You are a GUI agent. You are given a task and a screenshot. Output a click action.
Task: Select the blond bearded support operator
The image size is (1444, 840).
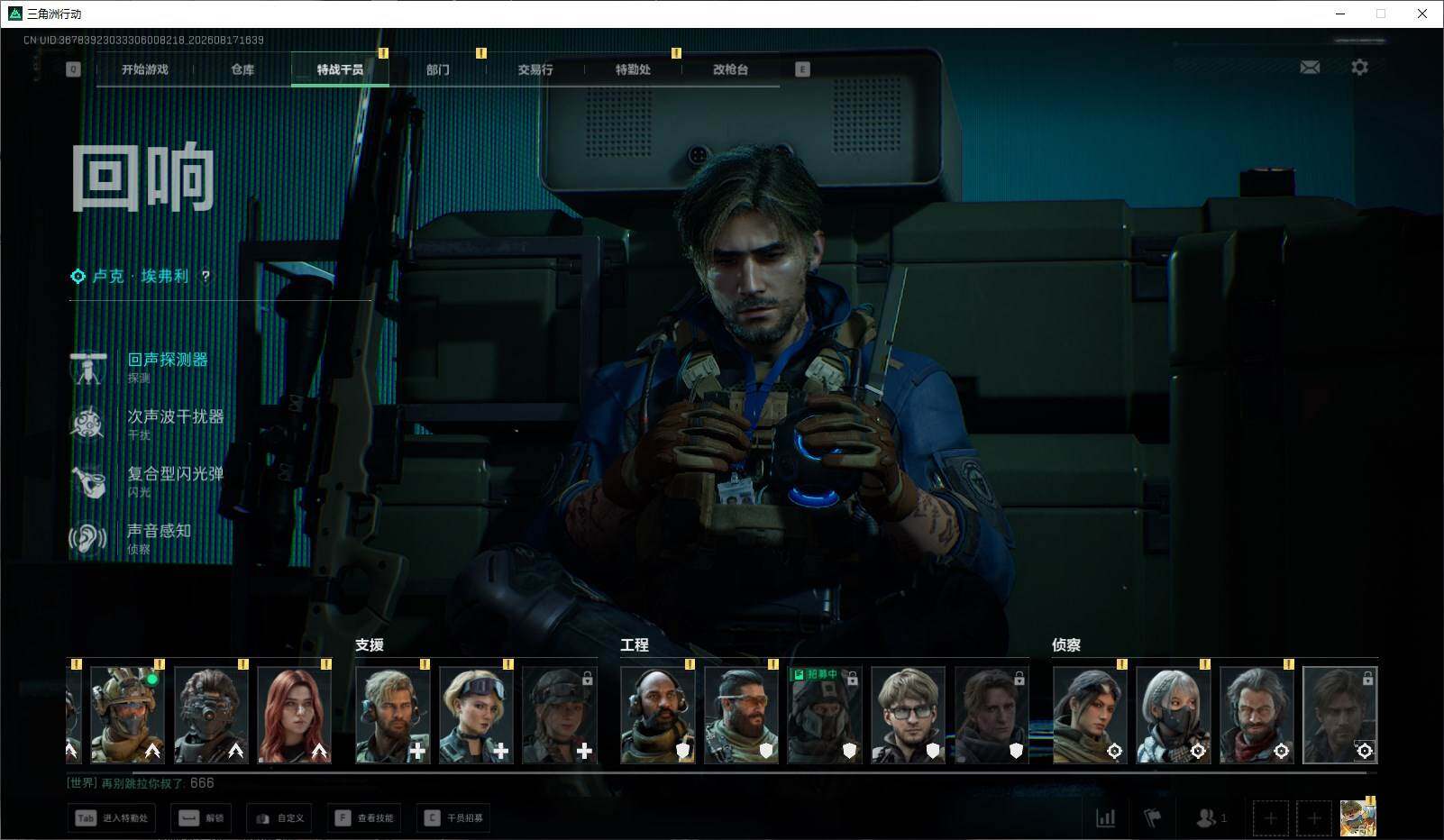[392, 715]
